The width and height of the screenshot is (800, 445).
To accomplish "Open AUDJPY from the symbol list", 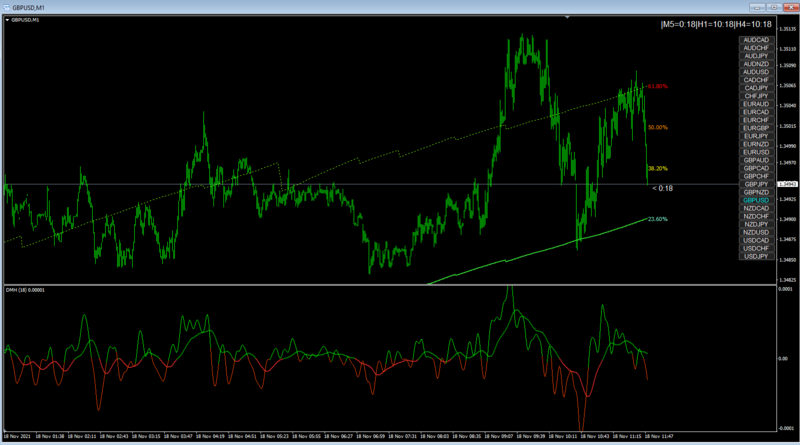I will [756, 56].
